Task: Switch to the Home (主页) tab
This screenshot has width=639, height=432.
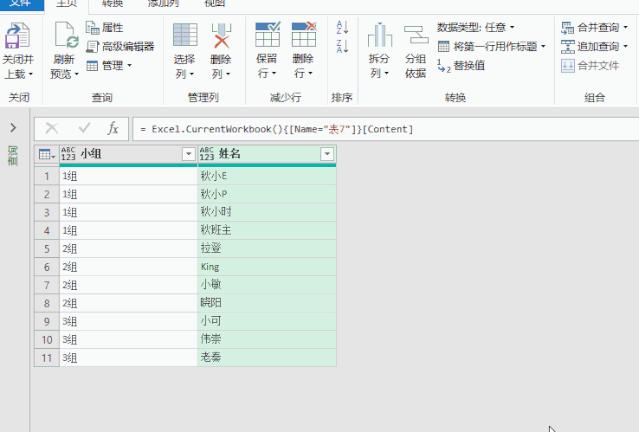Action: pos(66,4)
